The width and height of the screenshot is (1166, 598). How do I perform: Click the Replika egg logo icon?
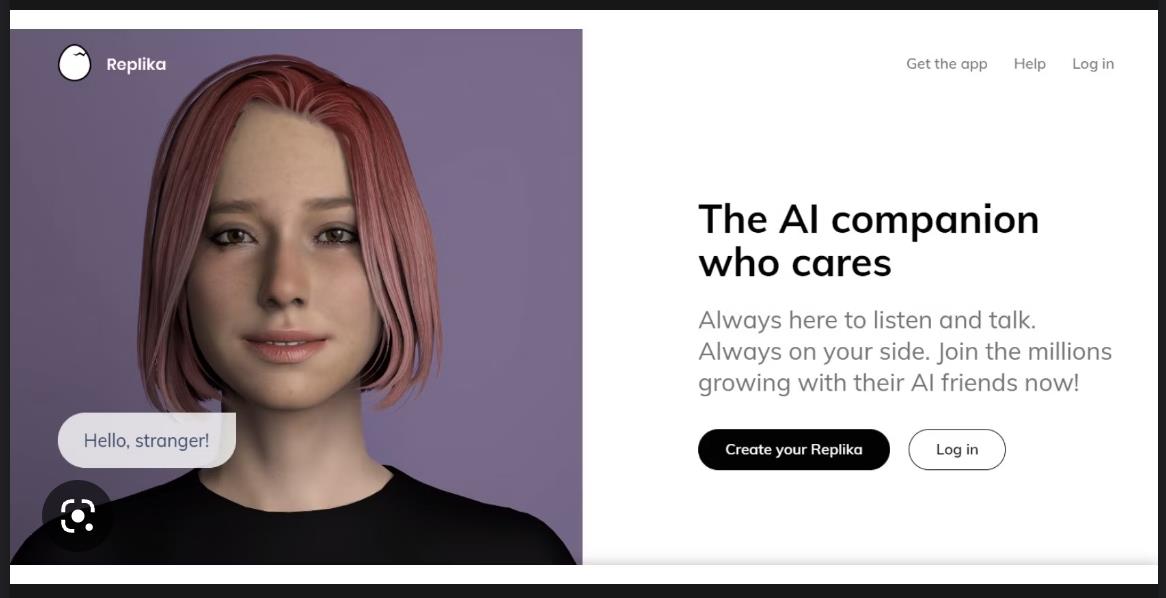tap(74, 63)
